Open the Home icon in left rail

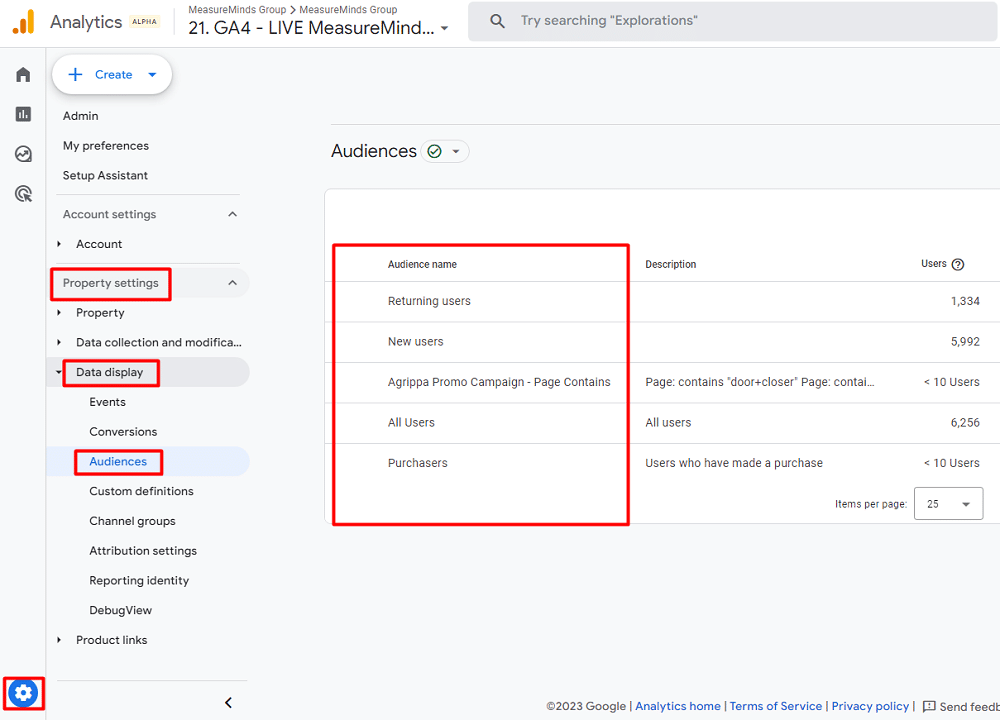[x=23, y=75]
